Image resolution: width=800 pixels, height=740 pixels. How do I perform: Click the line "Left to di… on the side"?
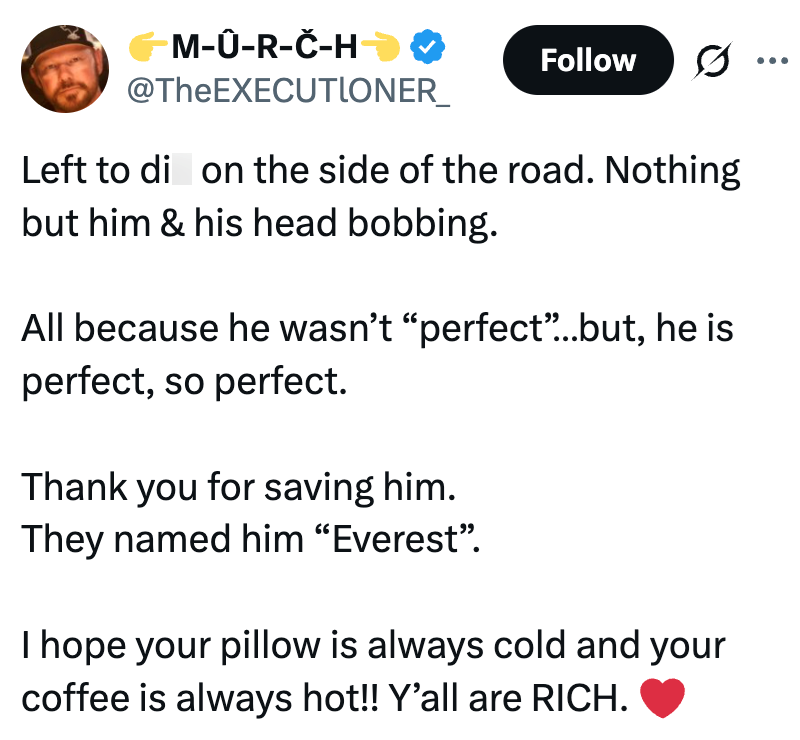coord(380,171)
